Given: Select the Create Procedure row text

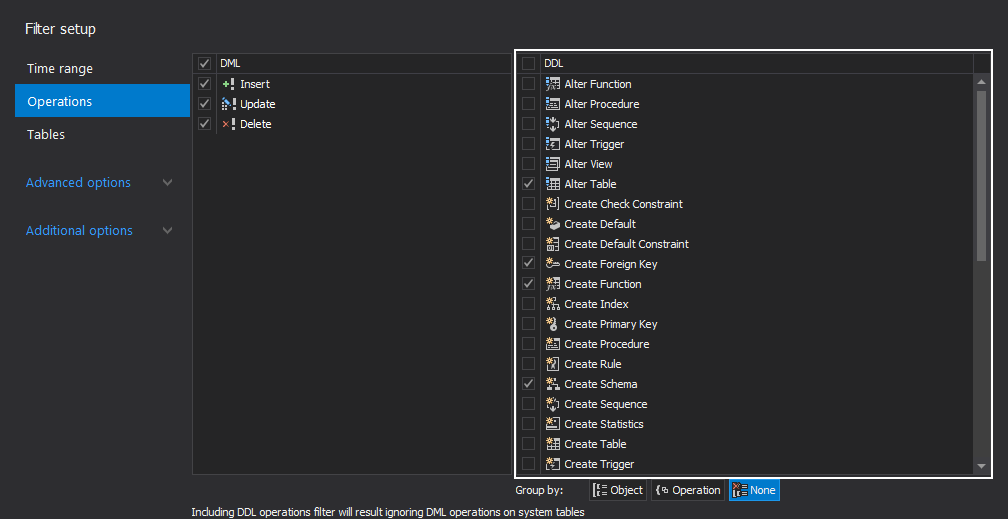Looking at the screenshot, I should point(607,344).
